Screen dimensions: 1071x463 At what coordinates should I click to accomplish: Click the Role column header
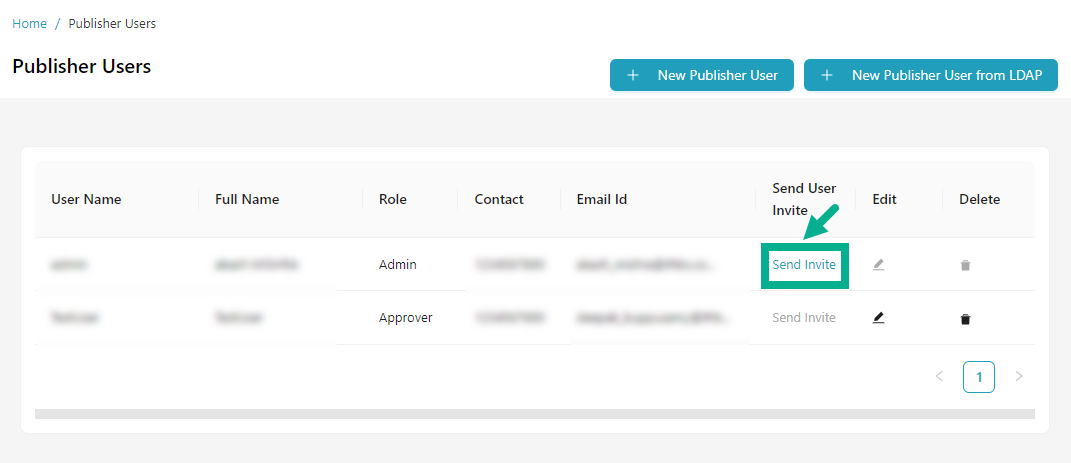(393, 199)
